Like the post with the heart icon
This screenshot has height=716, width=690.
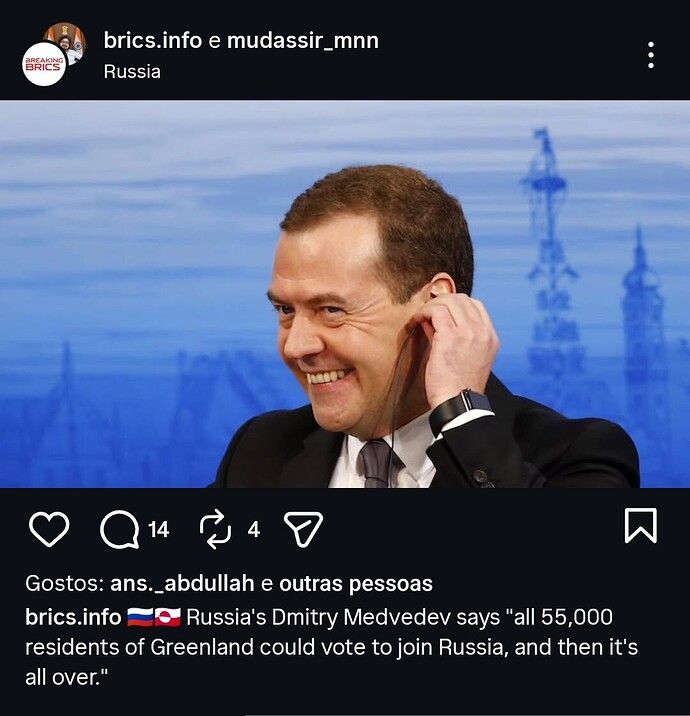click(48, 529)
